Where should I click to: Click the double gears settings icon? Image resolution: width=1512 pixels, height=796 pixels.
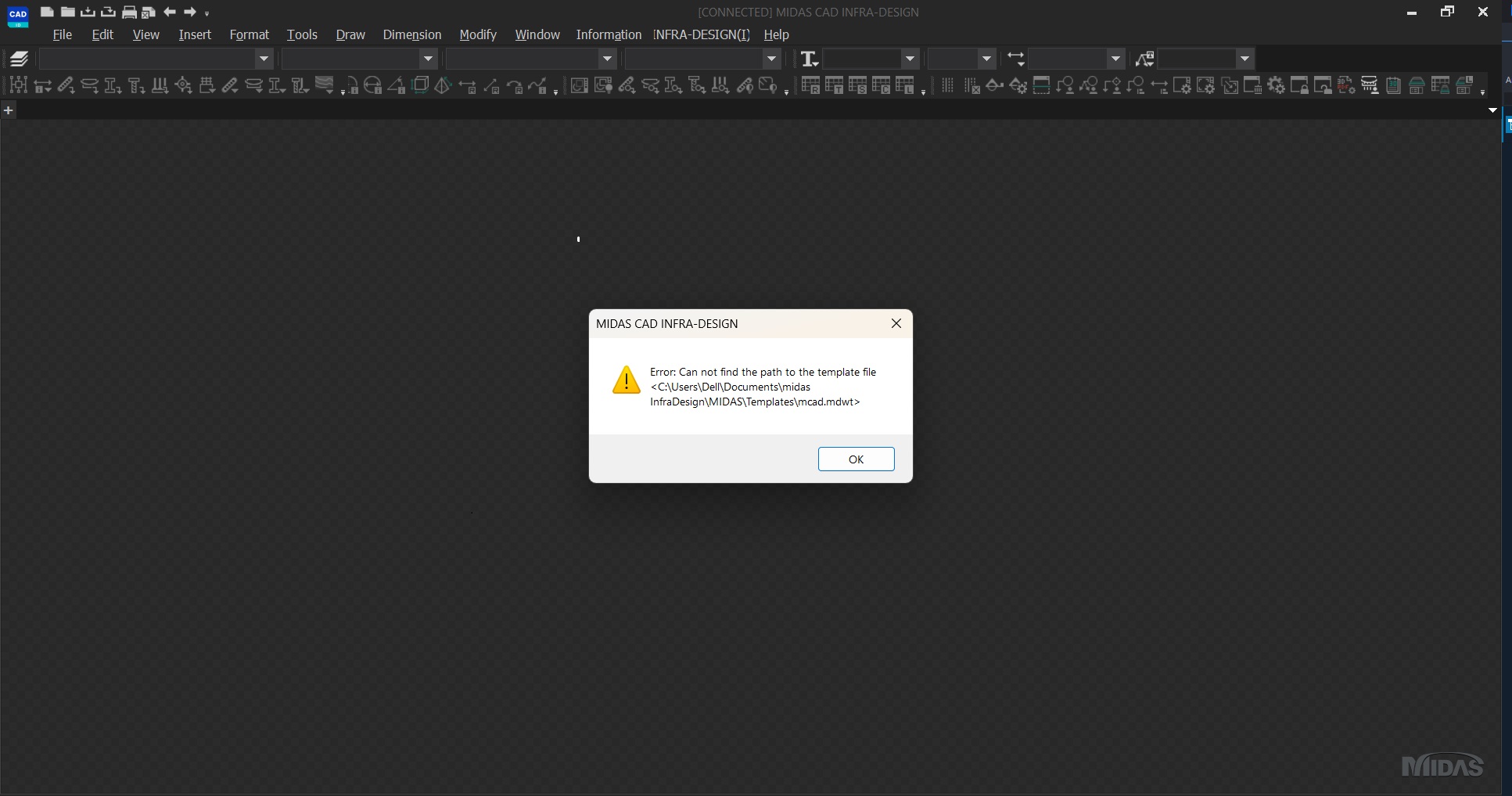(x=1277, y=85)
